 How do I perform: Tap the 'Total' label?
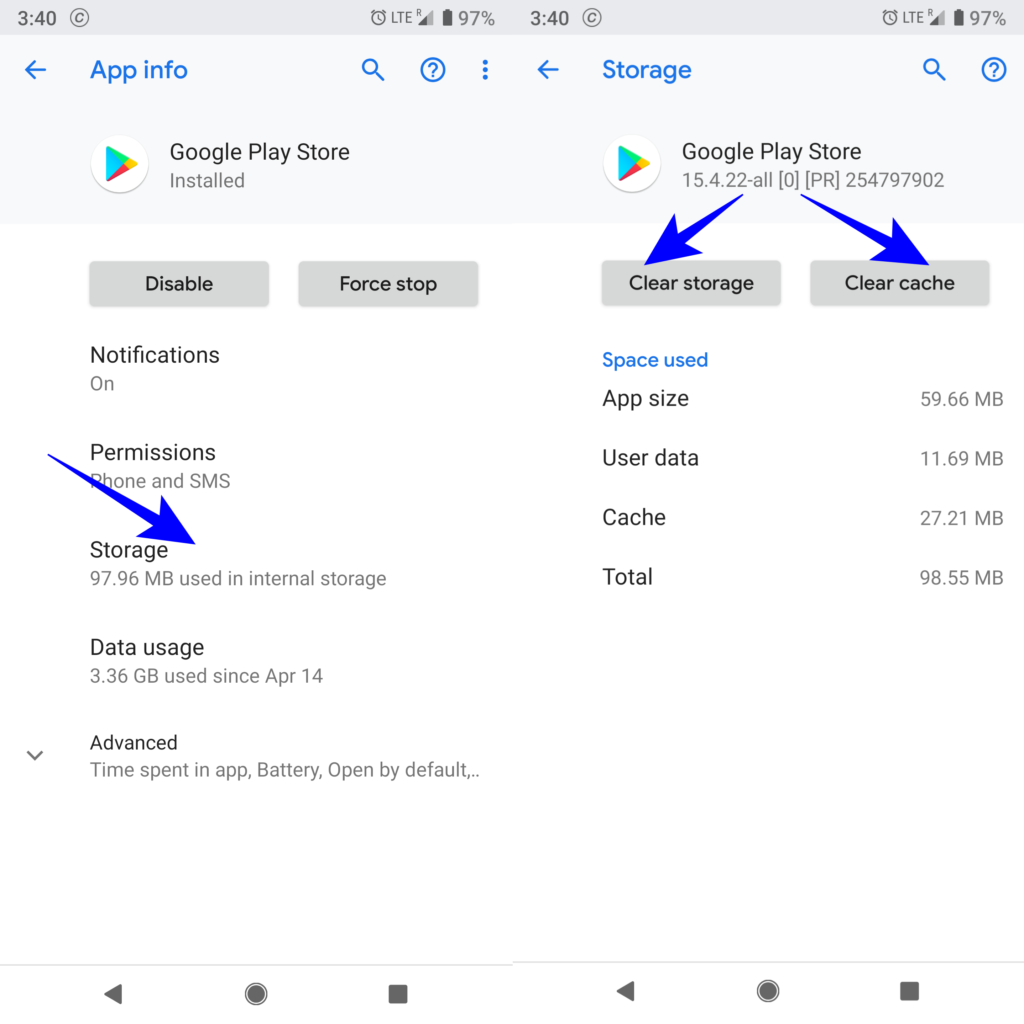(x=627, y=577)
